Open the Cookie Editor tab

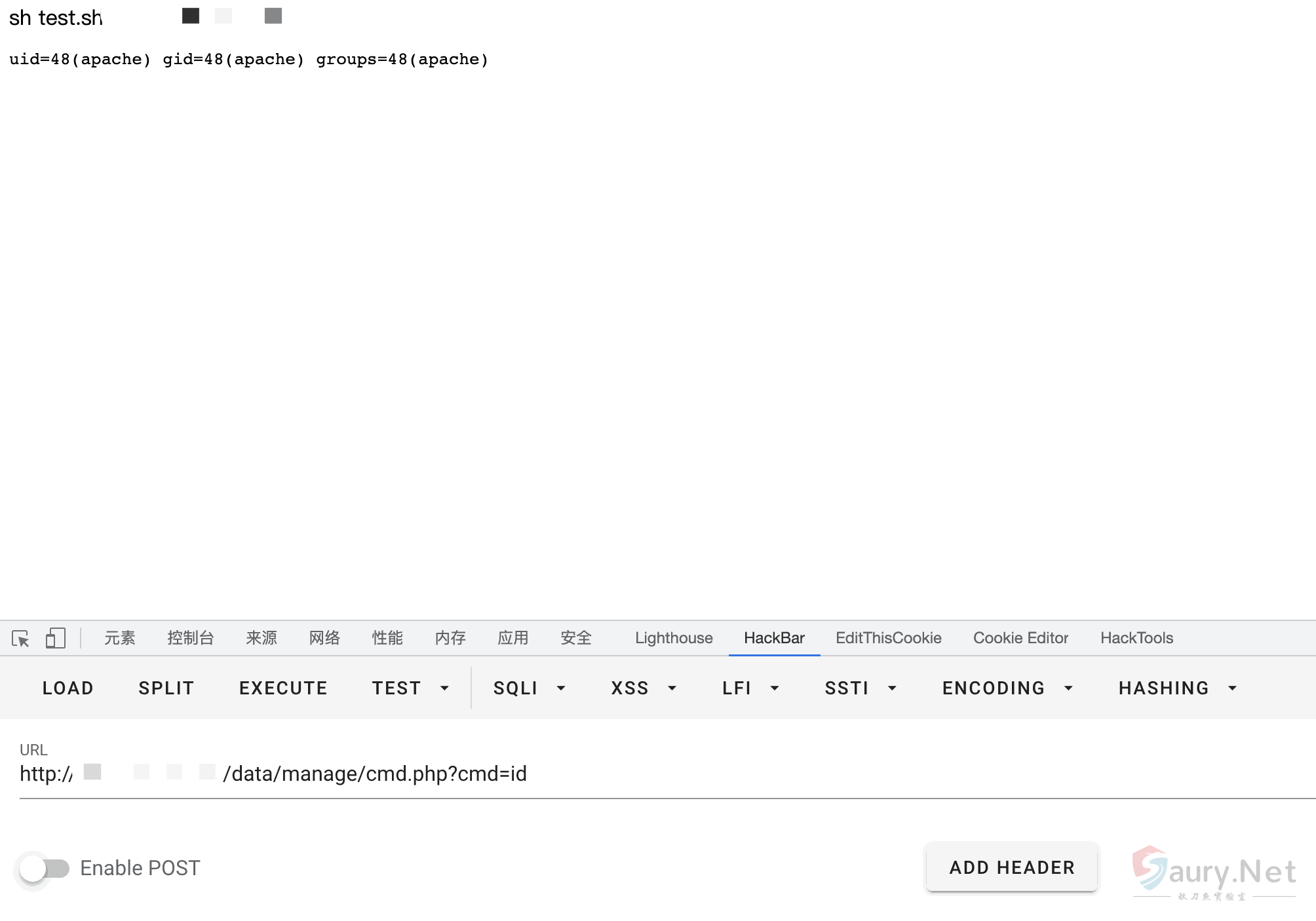coord(1020,638)
